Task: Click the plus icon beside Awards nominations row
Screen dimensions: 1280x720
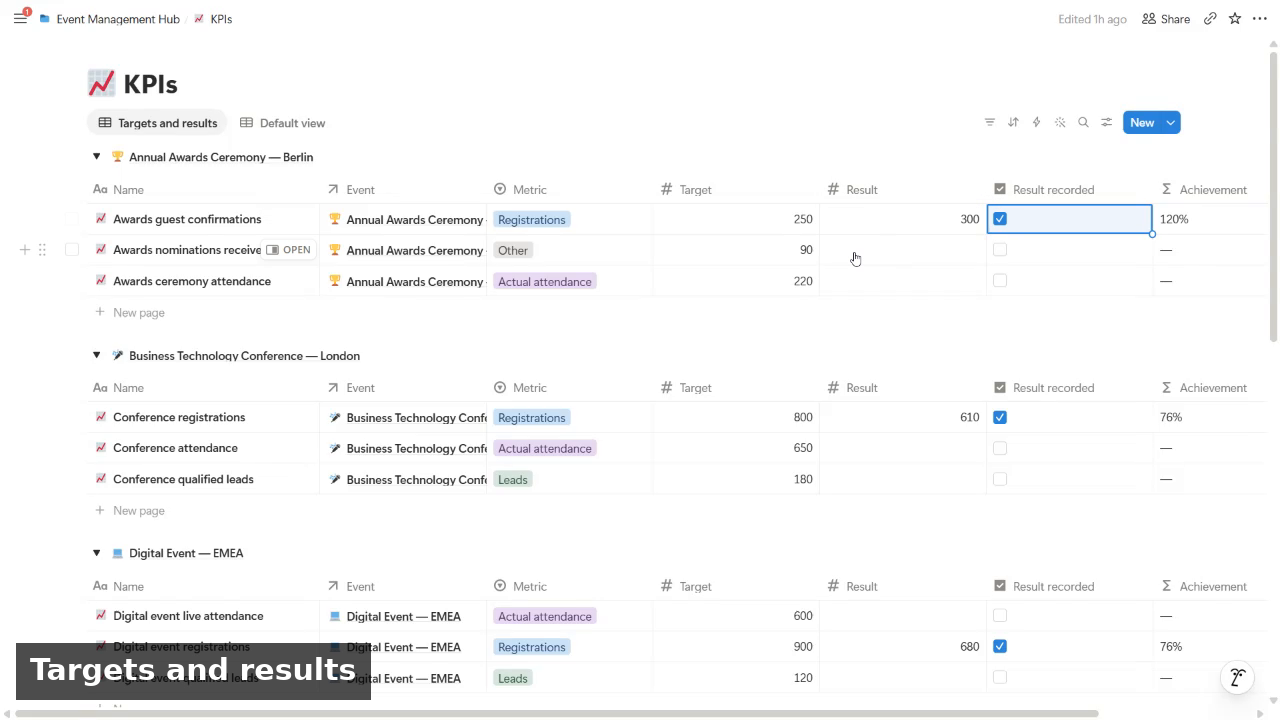Action: click(x=25, y=250)
